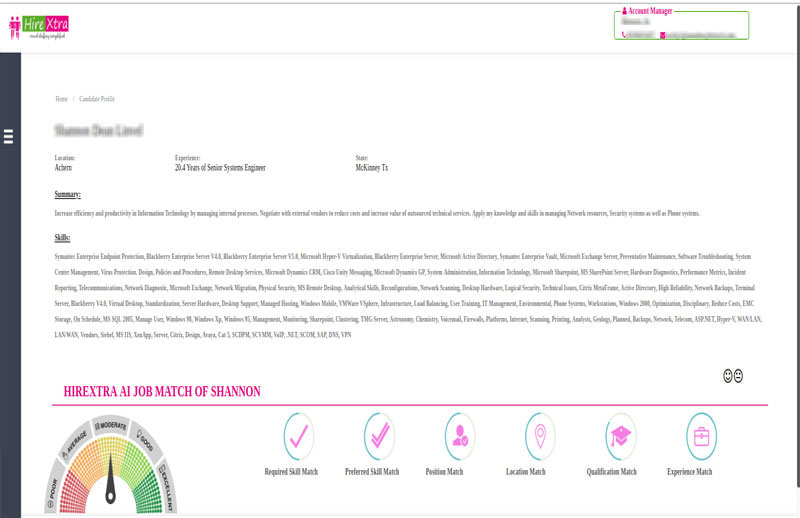Click the Account Manager email envelope icon

tap(663, 35)
